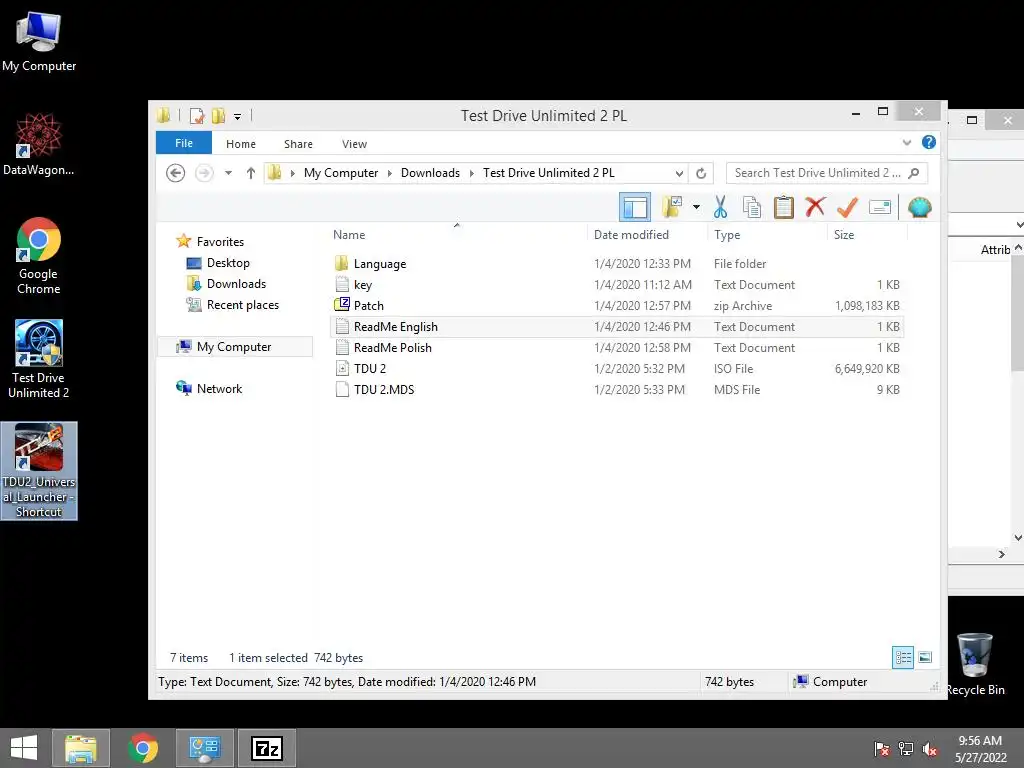Switch to Large icons view at bottom right

(x=925, y=657)
